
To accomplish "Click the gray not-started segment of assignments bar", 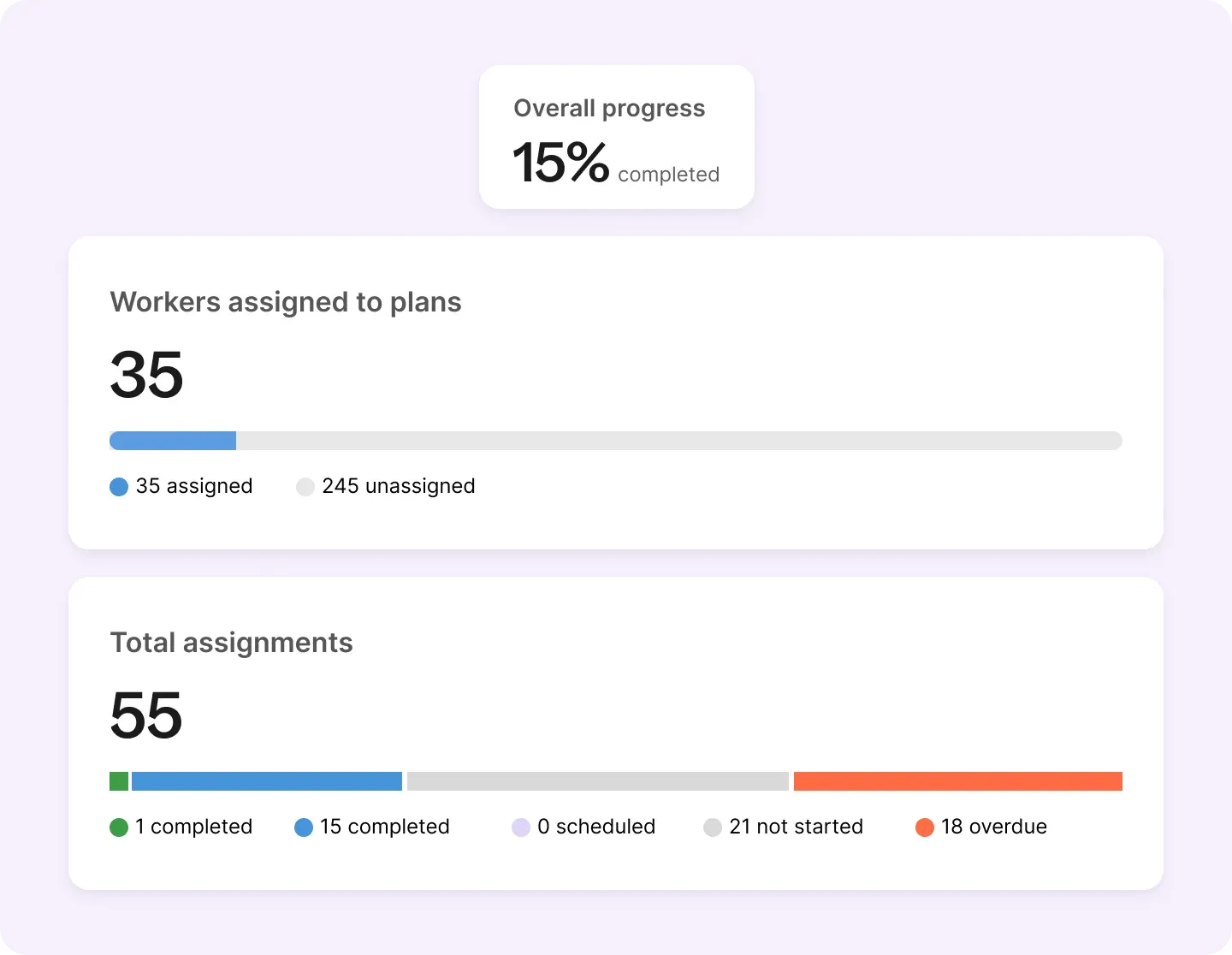I will click(x=597, y=781).
